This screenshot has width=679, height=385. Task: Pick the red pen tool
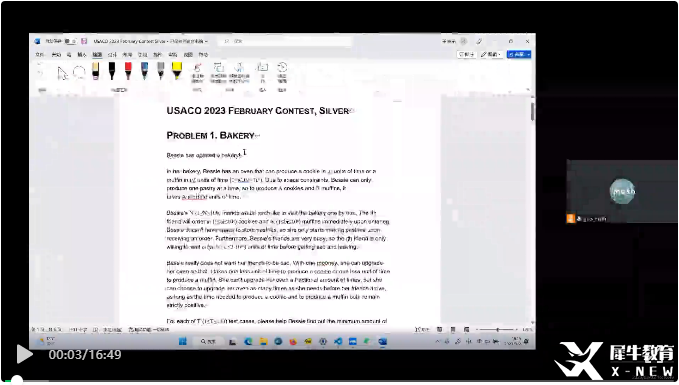click(x=128, y=71)
